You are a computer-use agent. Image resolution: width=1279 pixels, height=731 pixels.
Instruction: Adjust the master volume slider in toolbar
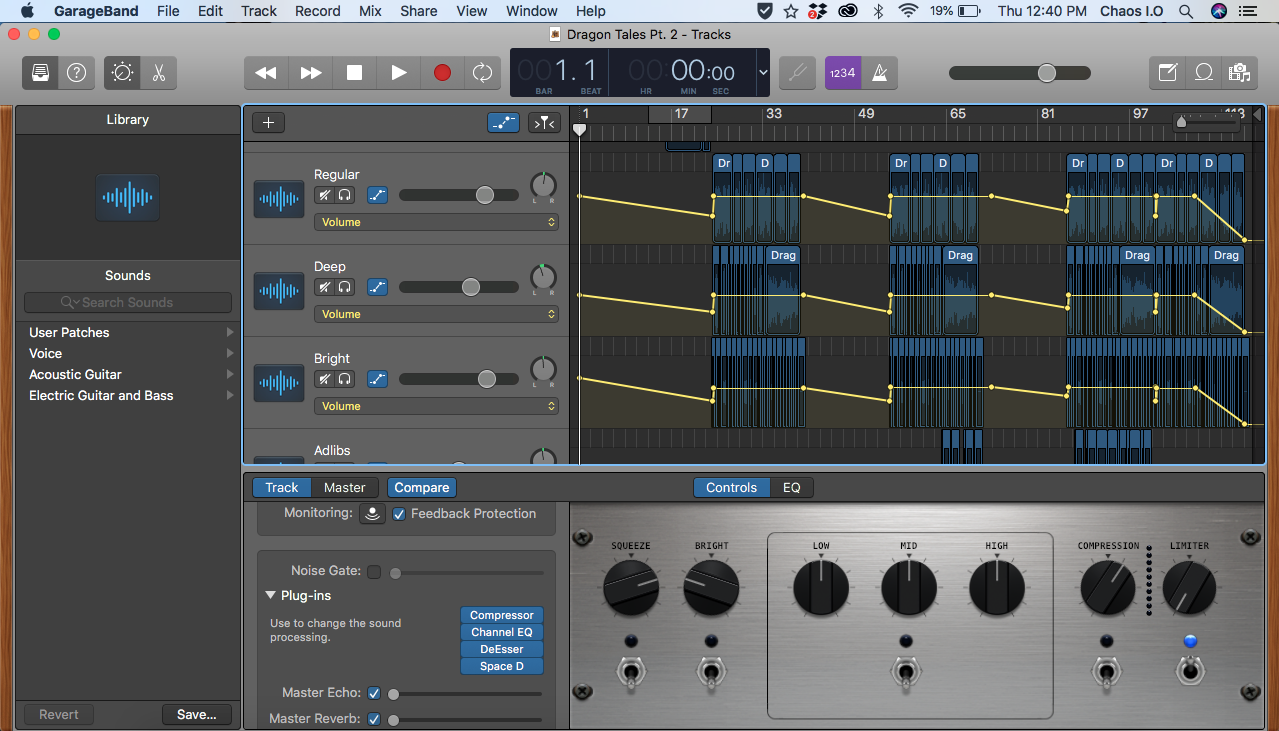point(1019,73)
